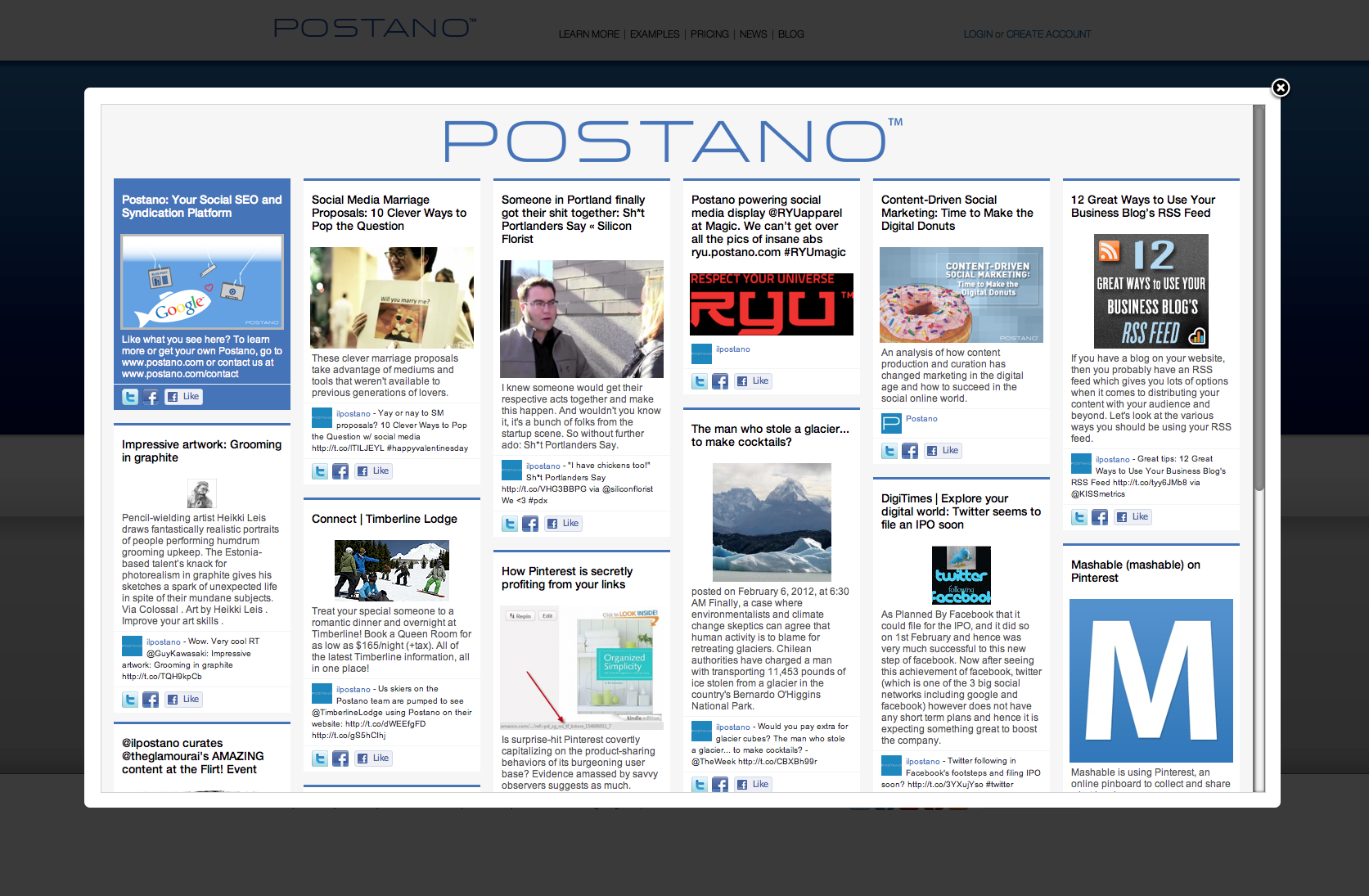Click donut Content-Driven Marketing image
Viewport: 1369px width, 896px height.
pos(961,295)
